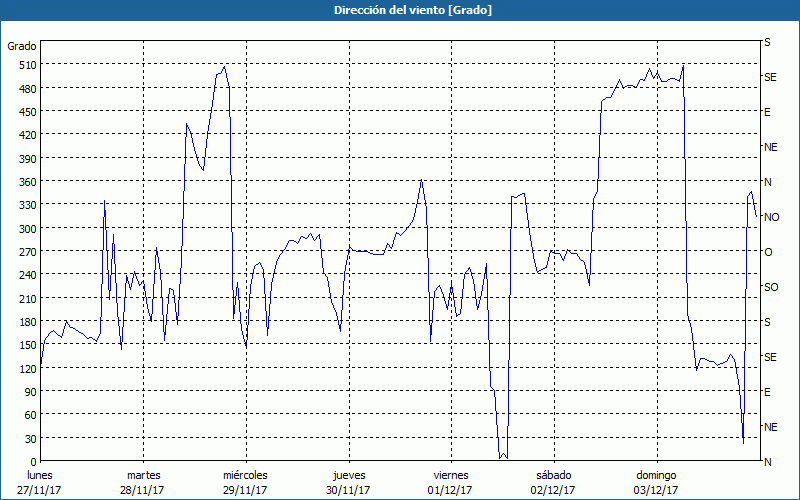The height and width of the screenshot is (500, 800).
Task: Select the sábado 02/12/17 date label
Action: pos(553,482)
